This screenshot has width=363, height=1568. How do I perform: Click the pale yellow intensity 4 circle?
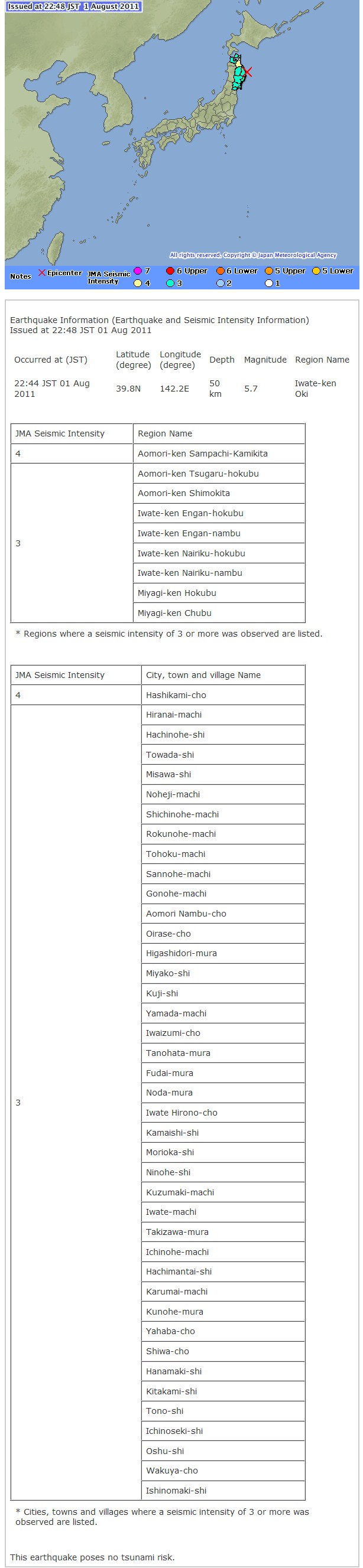coord(138,283)
